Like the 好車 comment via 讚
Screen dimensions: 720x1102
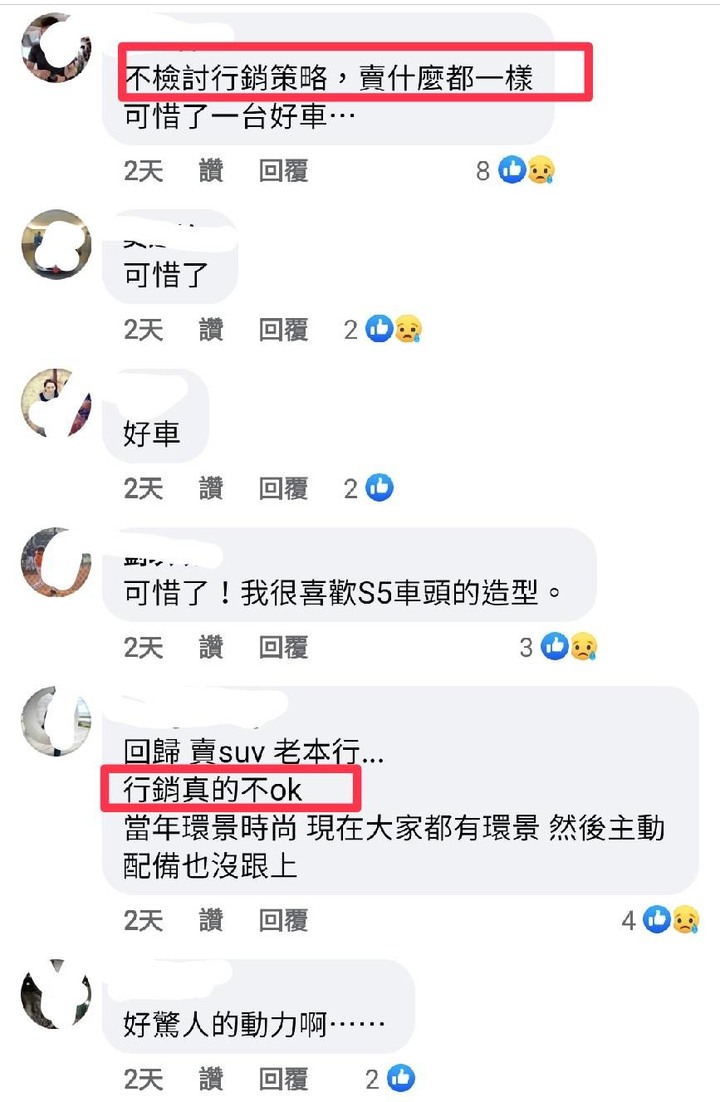coord(211,488)
